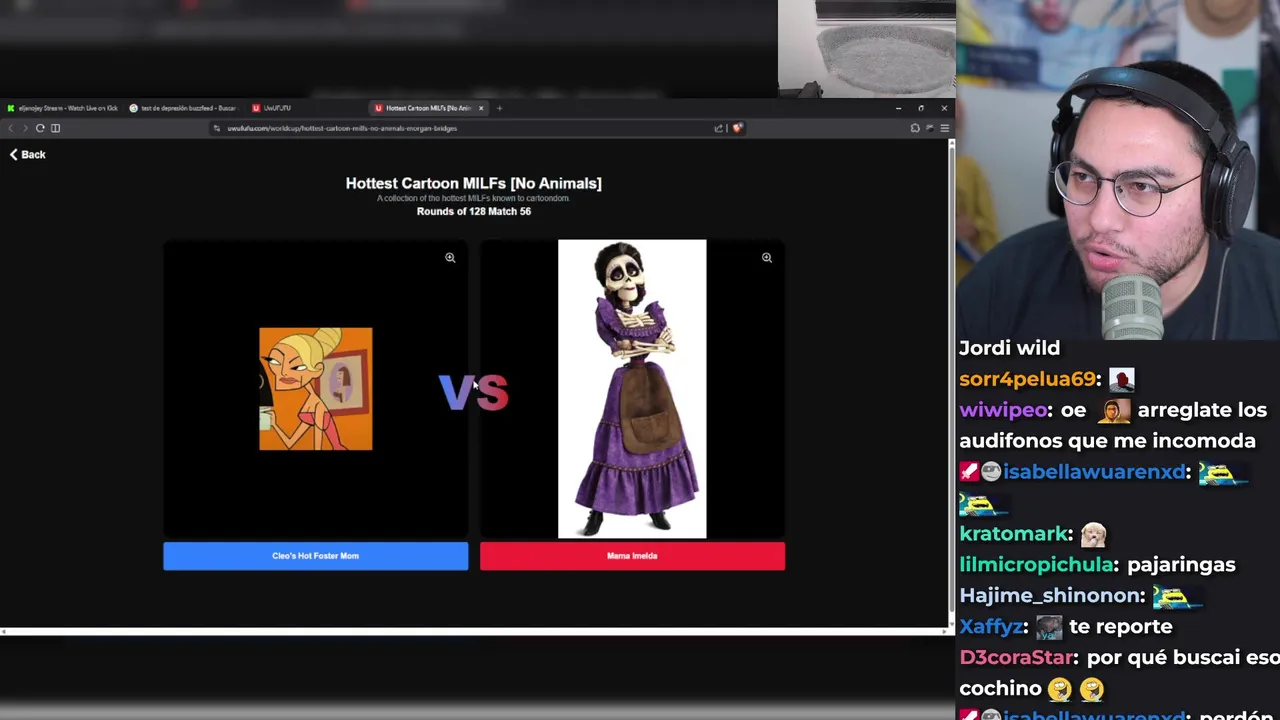Viewport: 1280px width, 720px height.
Task: Open the Brave shields icon
Action: (737, 128)
